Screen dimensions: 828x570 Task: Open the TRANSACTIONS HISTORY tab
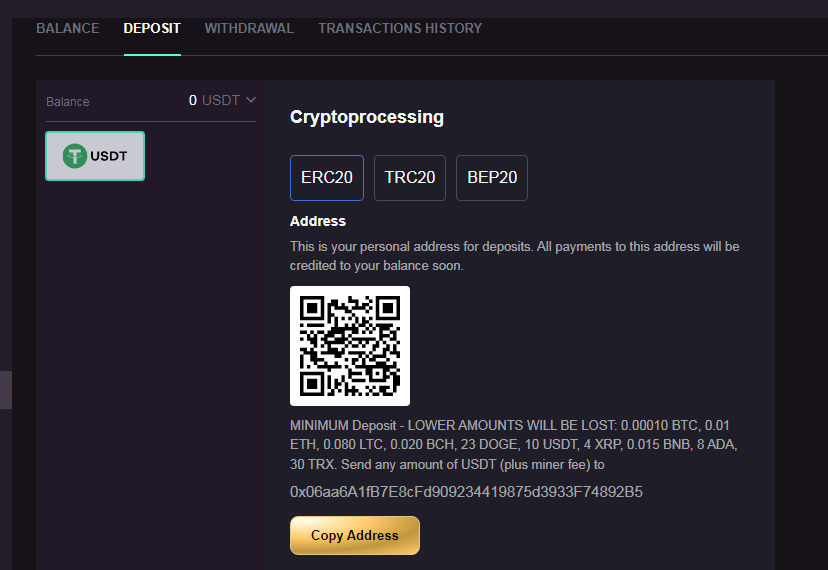click(400, 28)
